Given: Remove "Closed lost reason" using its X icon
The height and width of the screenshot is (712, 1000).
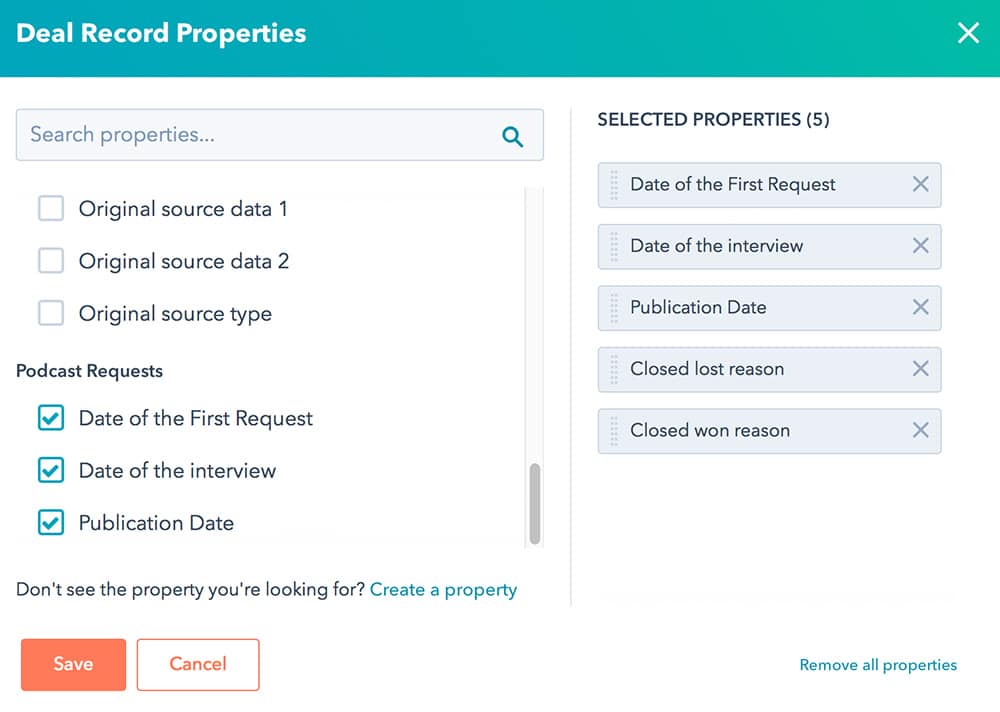Looking at the screenshot, I should coord(921,370).
